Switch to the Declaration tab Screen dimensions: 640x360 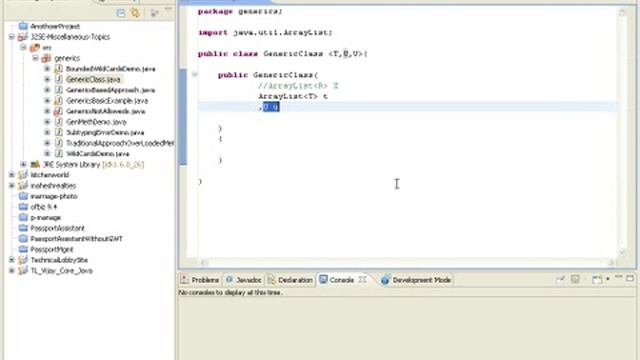290,280
